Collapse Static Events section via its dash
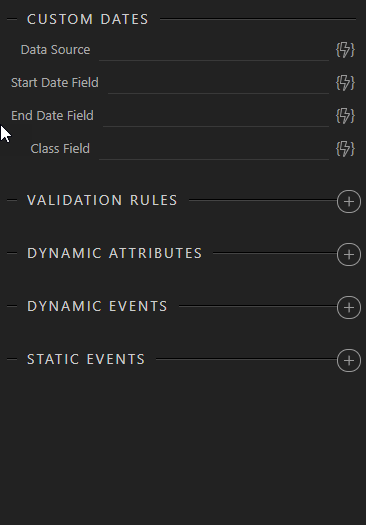 point(12,359)
